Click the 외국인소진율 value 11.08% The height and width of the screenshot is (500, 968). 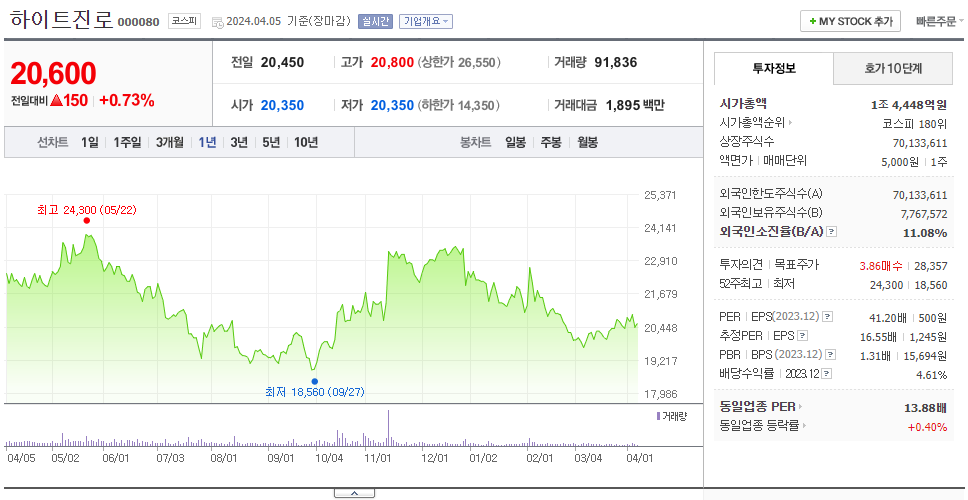pos(927,233)
